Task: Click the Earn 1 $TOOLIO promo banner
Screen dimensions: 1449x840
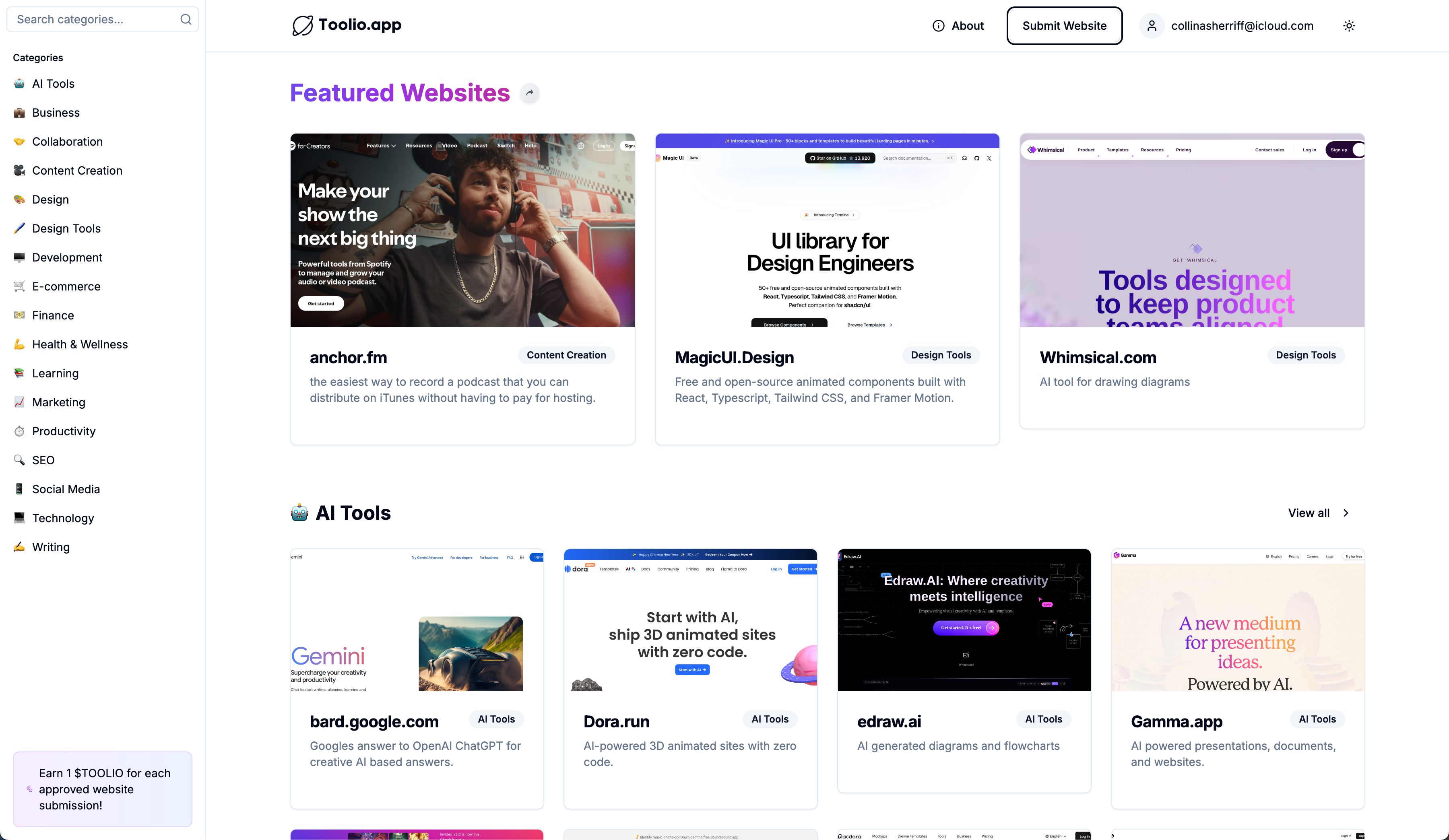Action: [103, 789]
